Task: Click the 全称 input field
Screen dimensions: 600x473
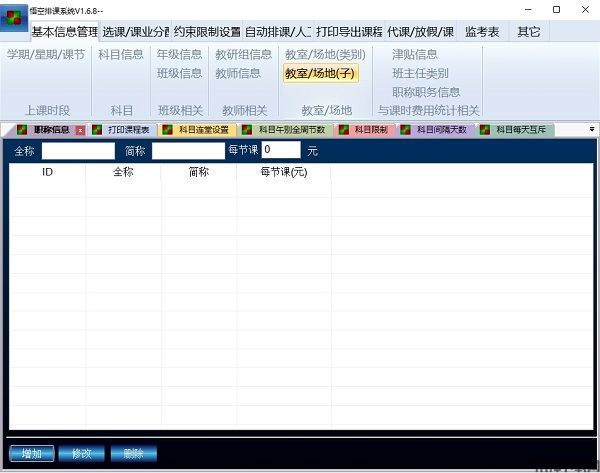Action: pos(78,151)
